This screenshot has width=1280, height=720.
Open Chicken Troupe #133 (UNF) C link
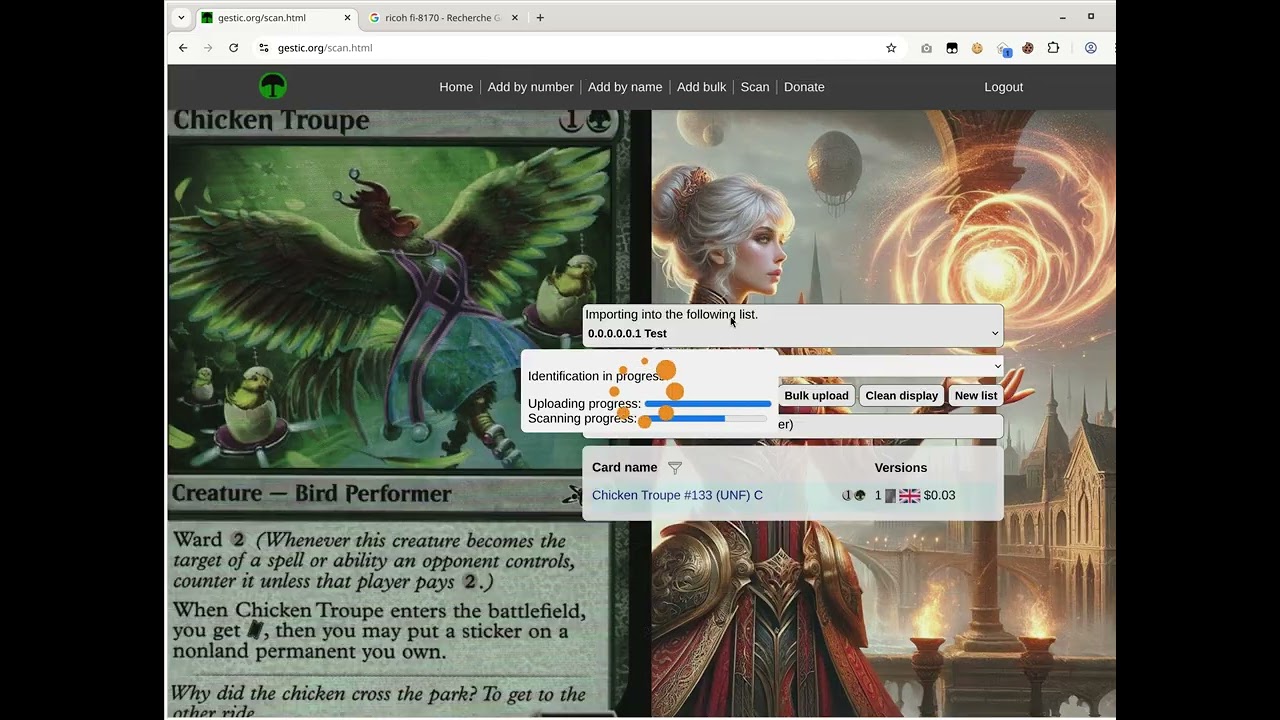click(x=677, y=496)
